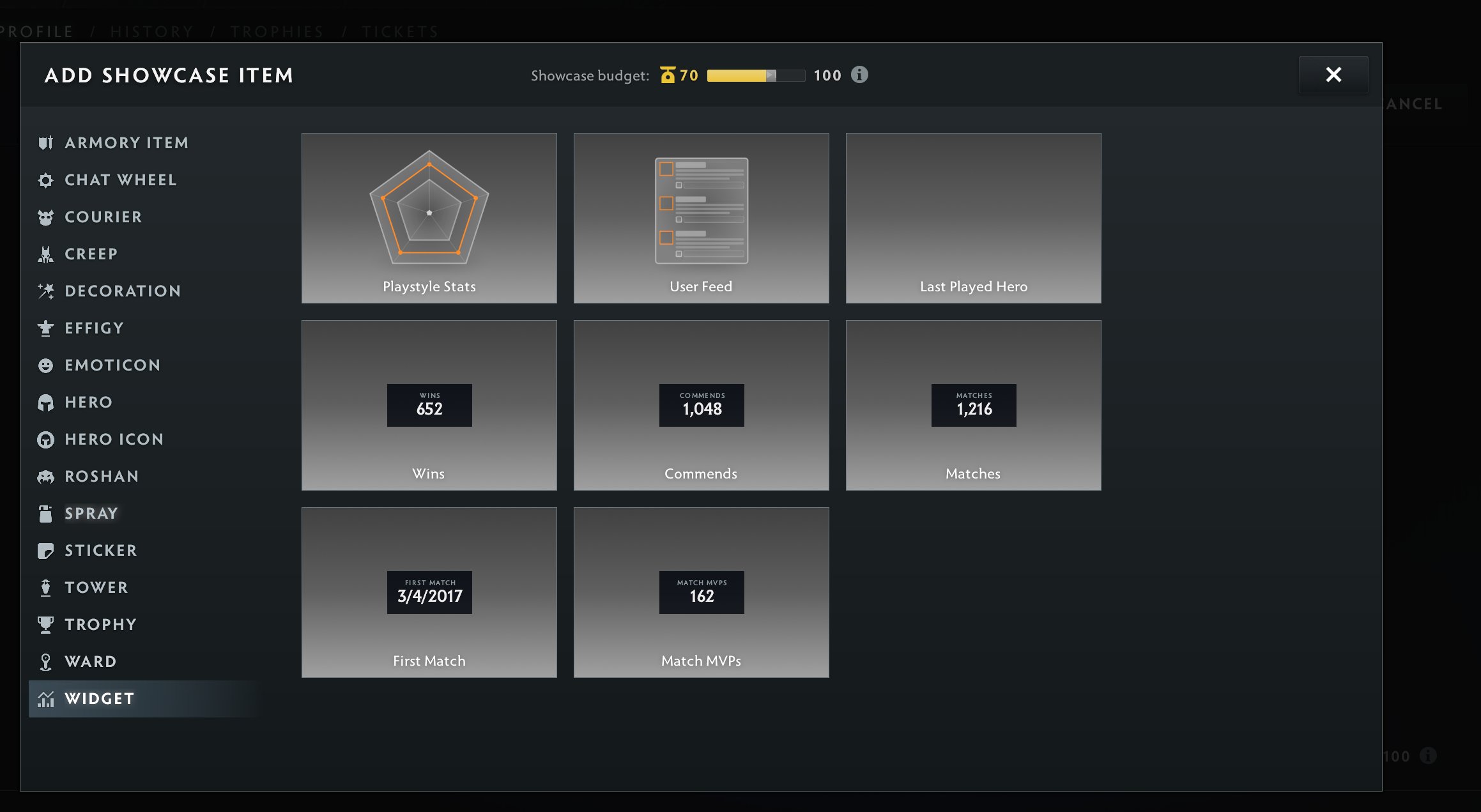Viewport: 1481px width, 812px height.
Task: Add the Playstyle Stats widget
Action: [x=429, y=218]
